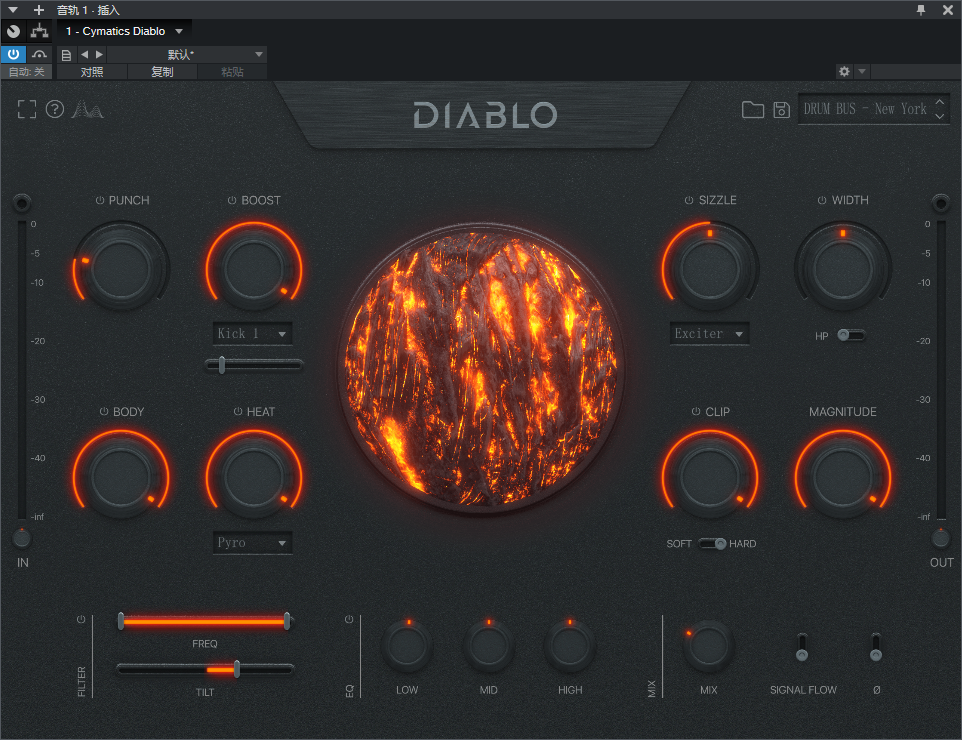Click the SIZZLE knob
The height and width of the screenshot is (740, 962).
710,269
